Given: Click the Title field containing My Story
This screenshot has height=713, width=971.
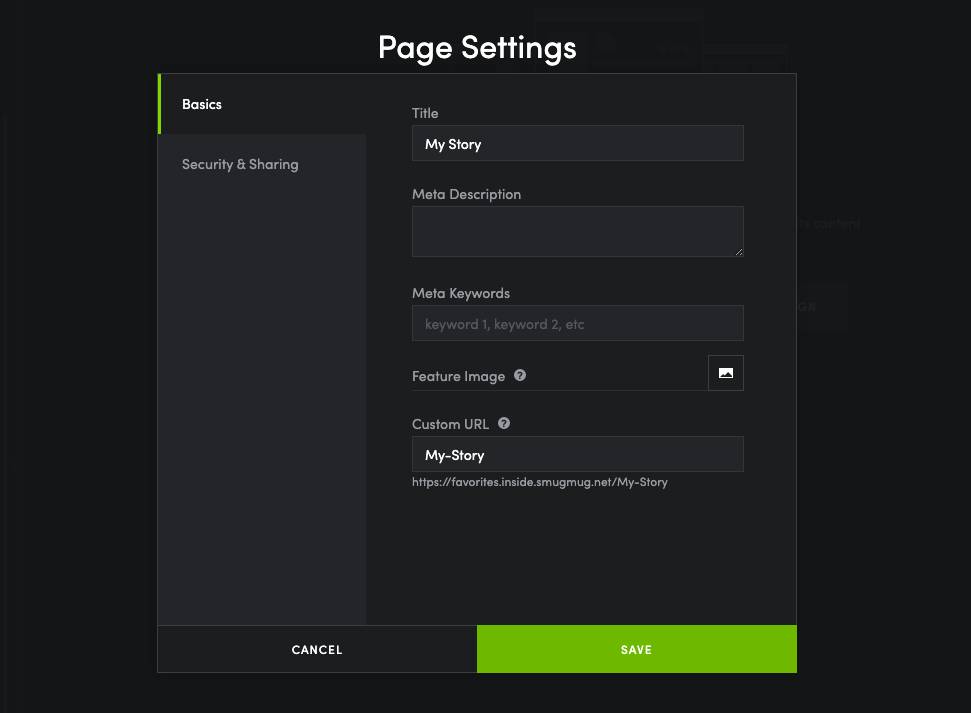Looking at the screenshot, I should tap(577, 144).
